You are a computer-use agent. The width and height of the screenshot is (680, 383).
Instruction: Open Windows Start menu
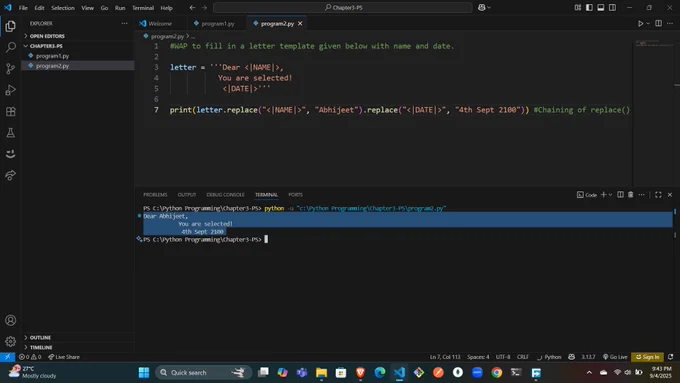pos(144,373)
